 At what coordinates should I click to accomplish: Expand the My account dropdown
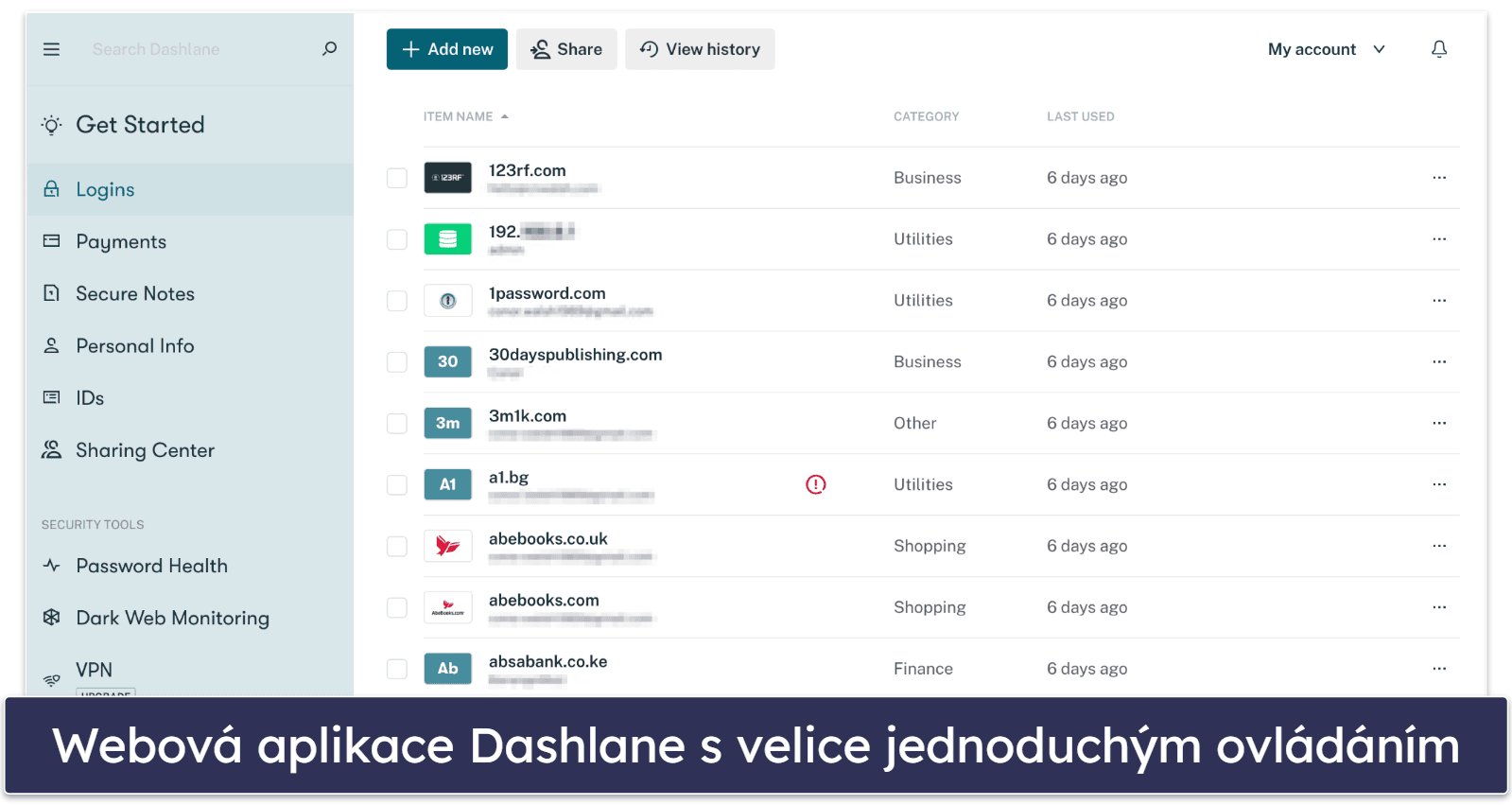(x=1326, y=49)
